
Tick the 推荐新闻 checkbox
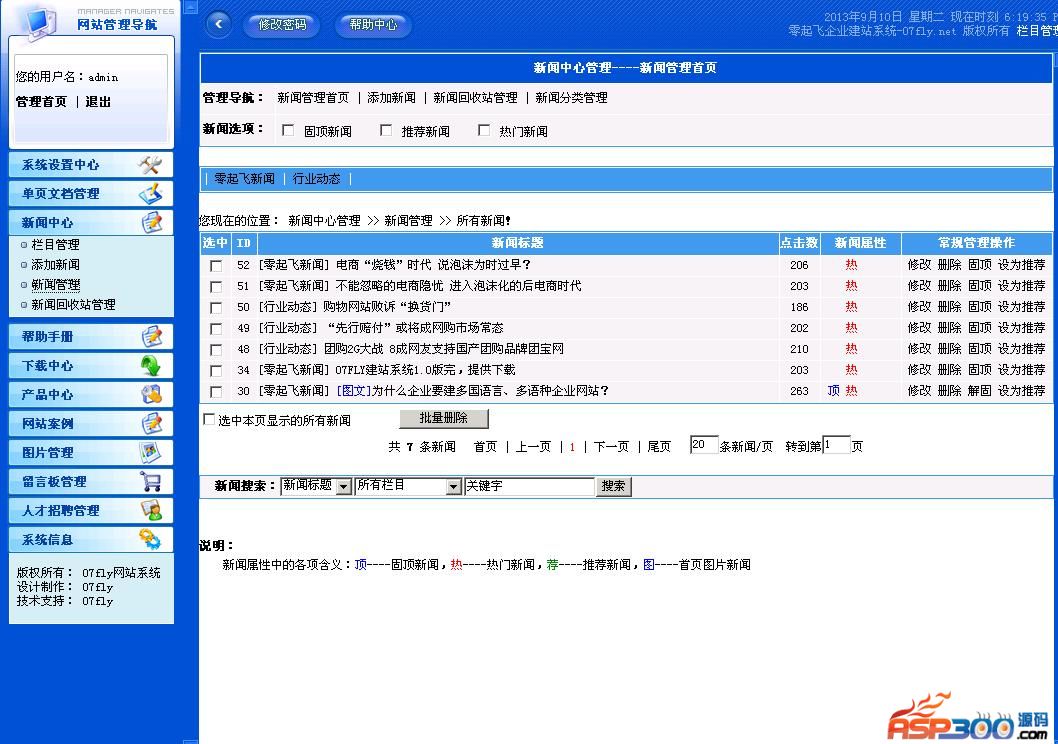[x=386, y=130]
